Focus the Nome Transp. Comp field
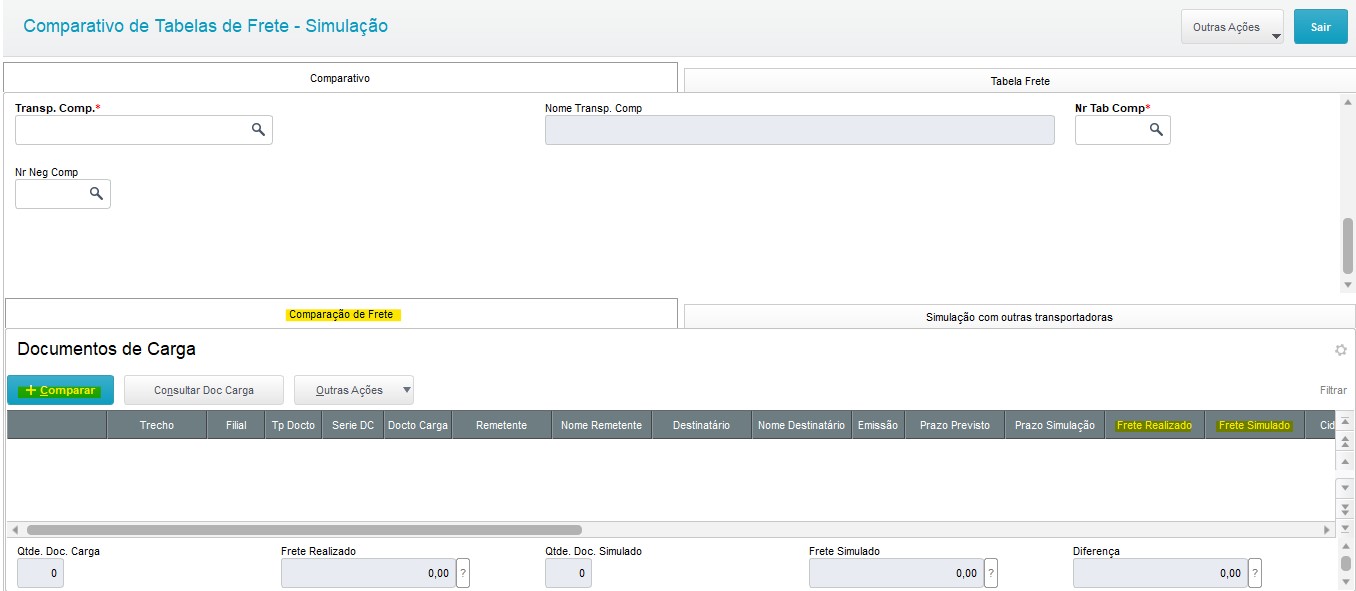This screenshot has height=591, width=1356. tap(799, 130)
